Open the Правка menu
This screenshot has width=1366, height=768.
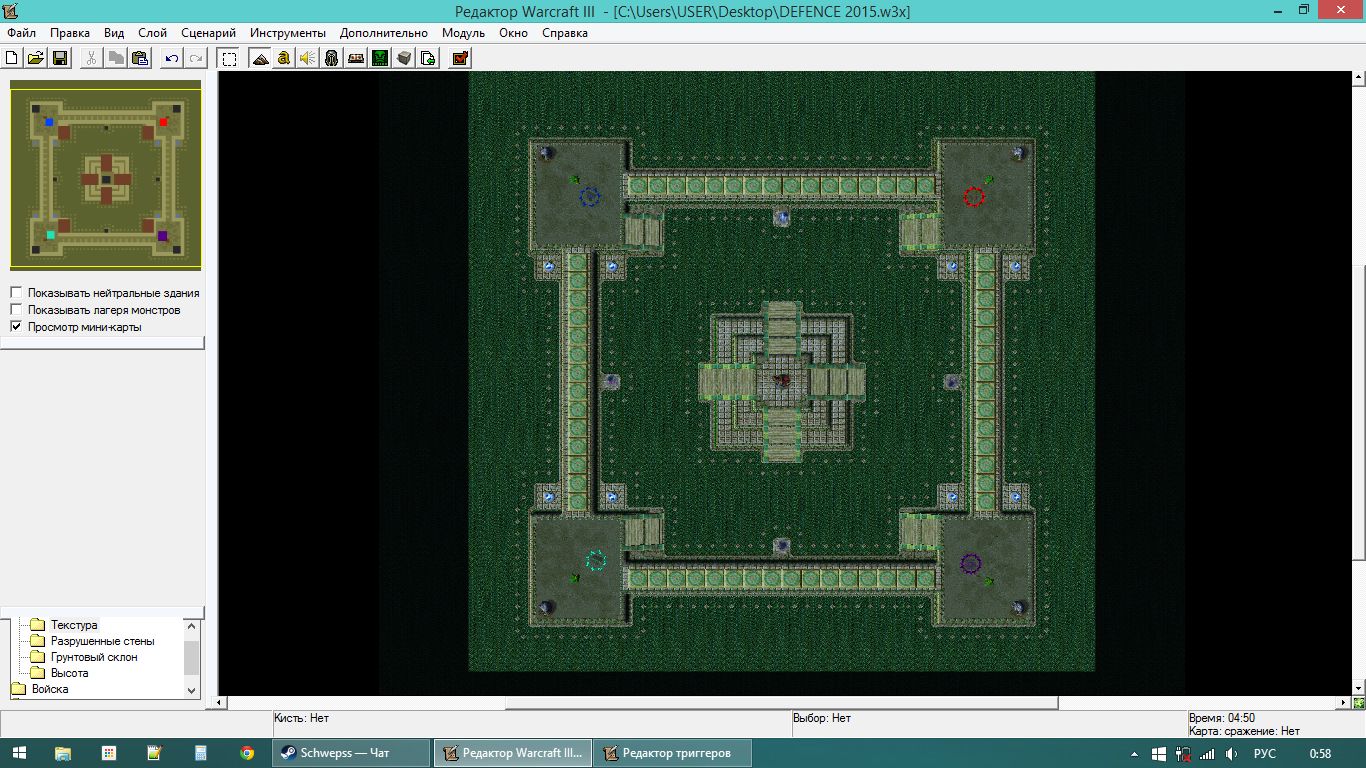point(70,33)
